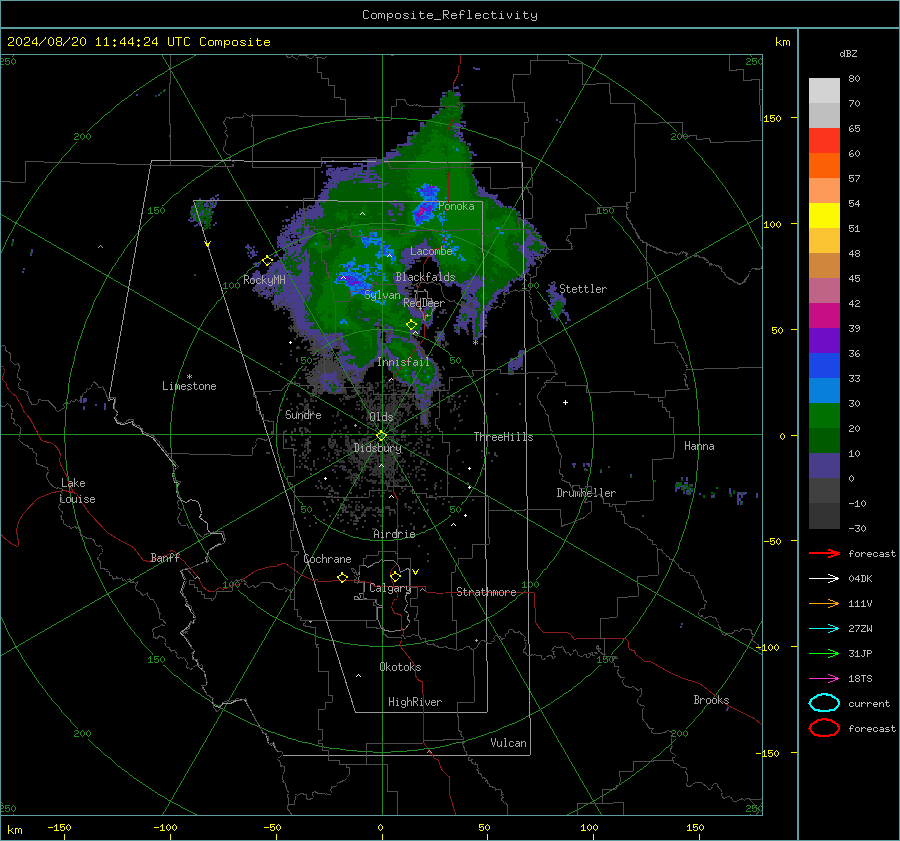The width and height of the screenshot is (900, 841).
Task: Click the Cochrane town label
Action: point(327,559)
